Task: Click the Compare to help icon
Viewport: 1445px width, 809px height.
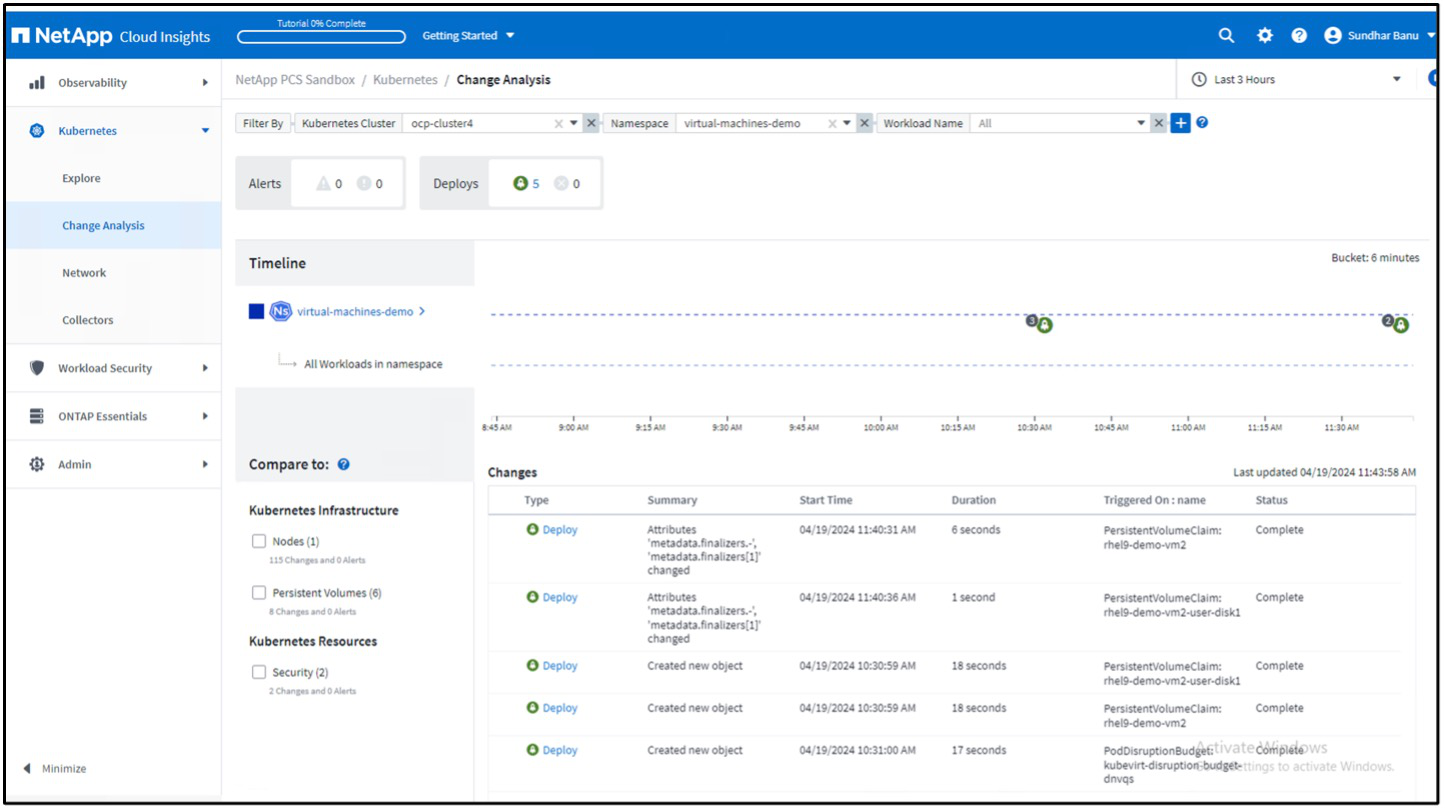Action: pos(344,465)
